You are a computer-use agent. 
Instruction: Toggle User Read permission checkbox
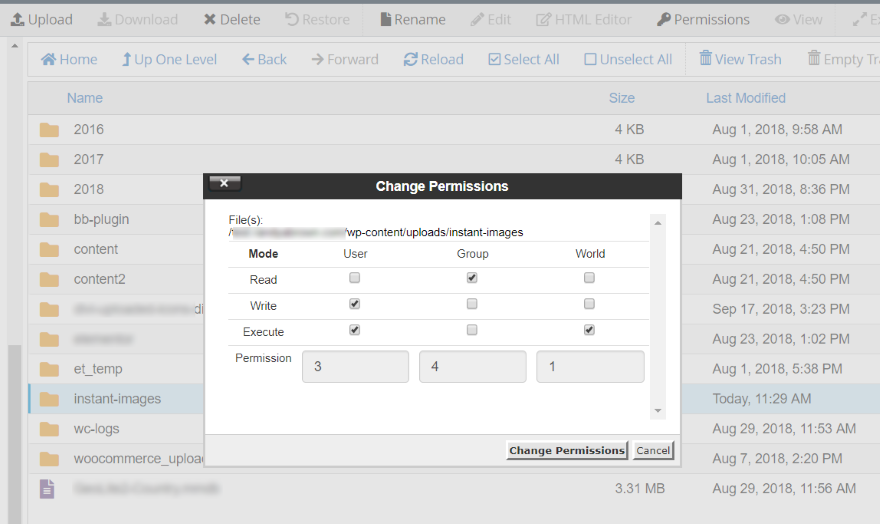355,278
